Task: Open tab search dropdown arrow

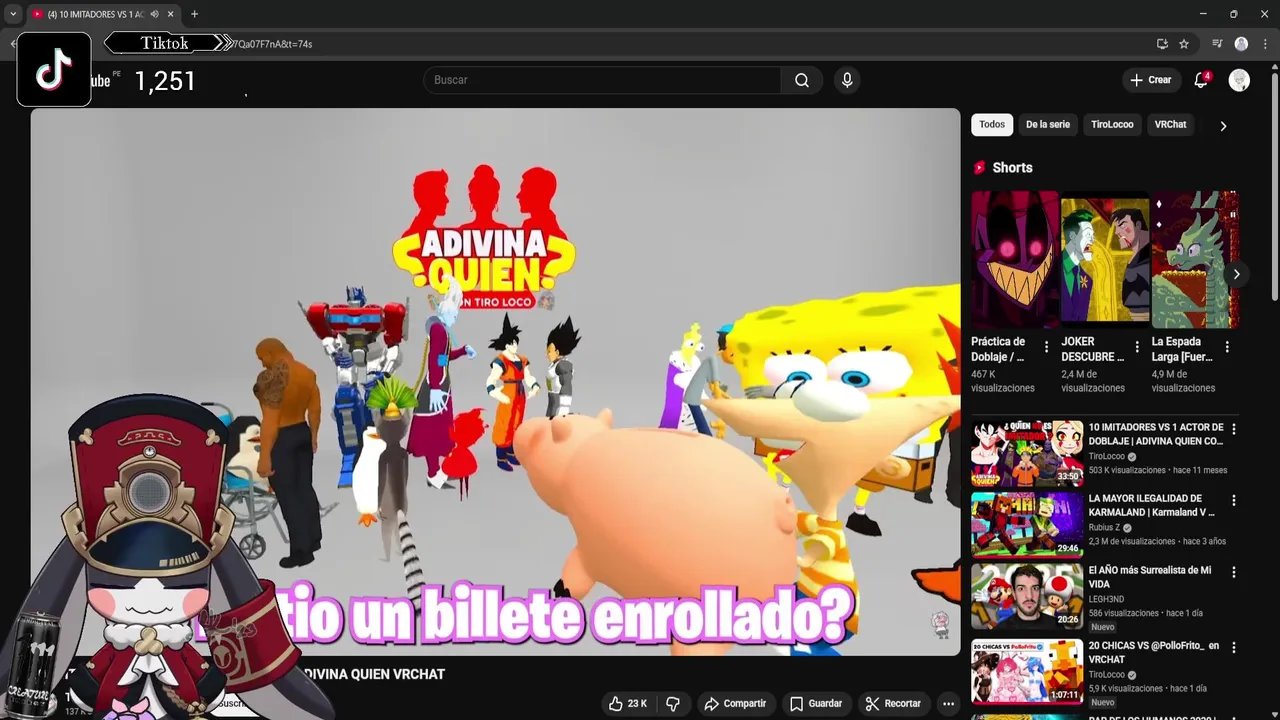Action: [x=13, y=14]
